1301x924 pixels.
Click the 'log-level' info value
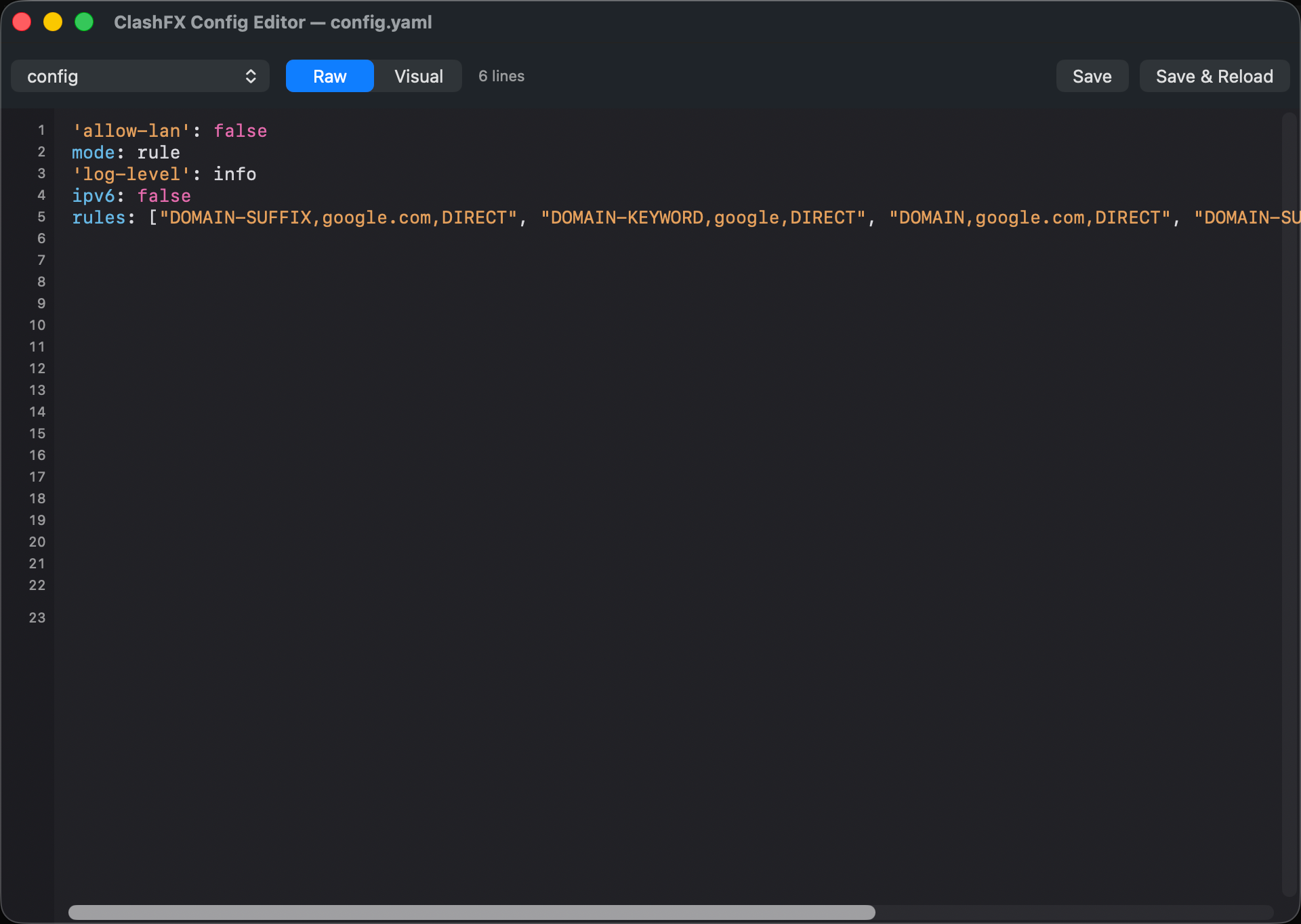(234, 174)
